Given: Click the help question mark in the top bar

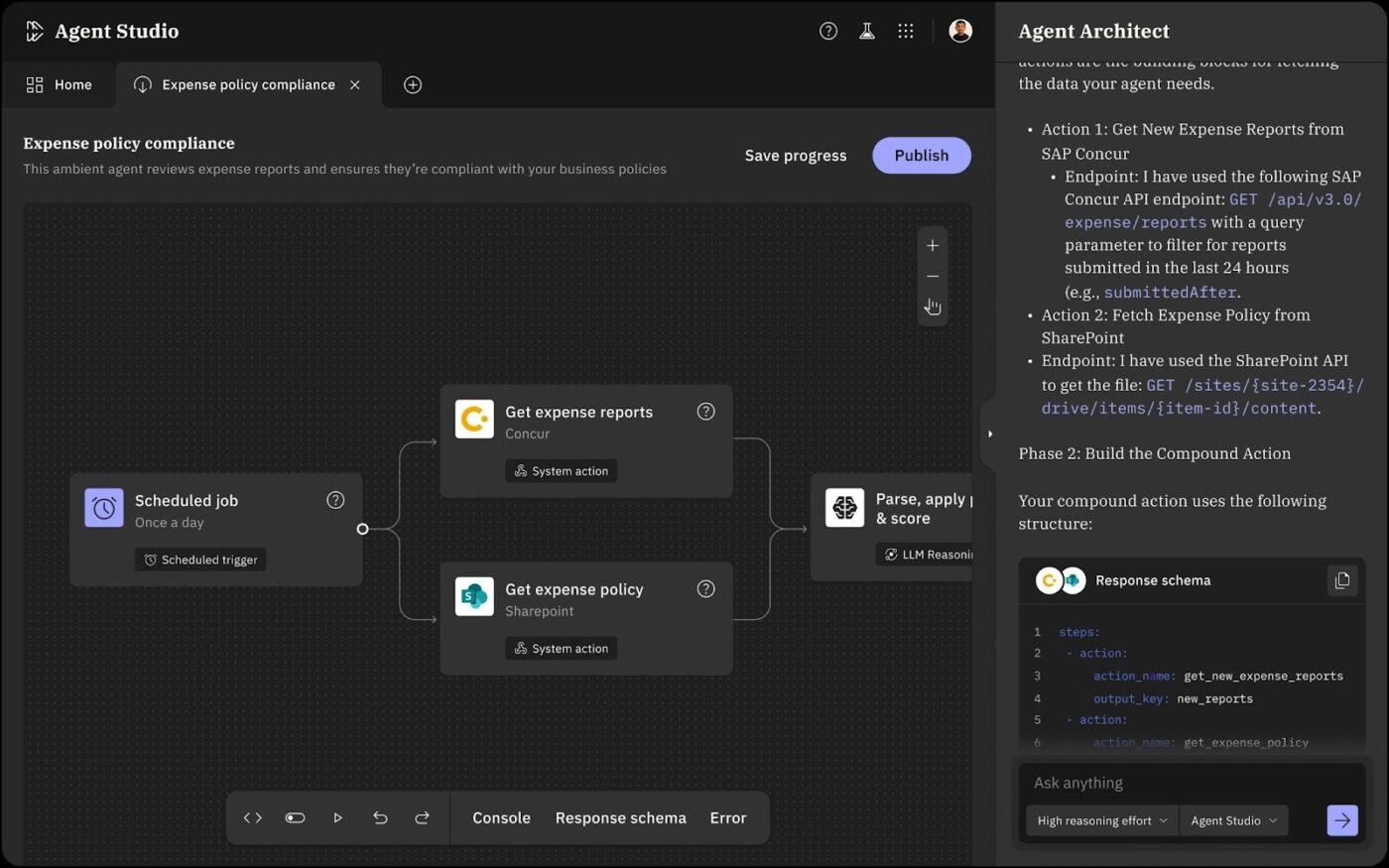Looking at the screenshot, I should point(828,31).
